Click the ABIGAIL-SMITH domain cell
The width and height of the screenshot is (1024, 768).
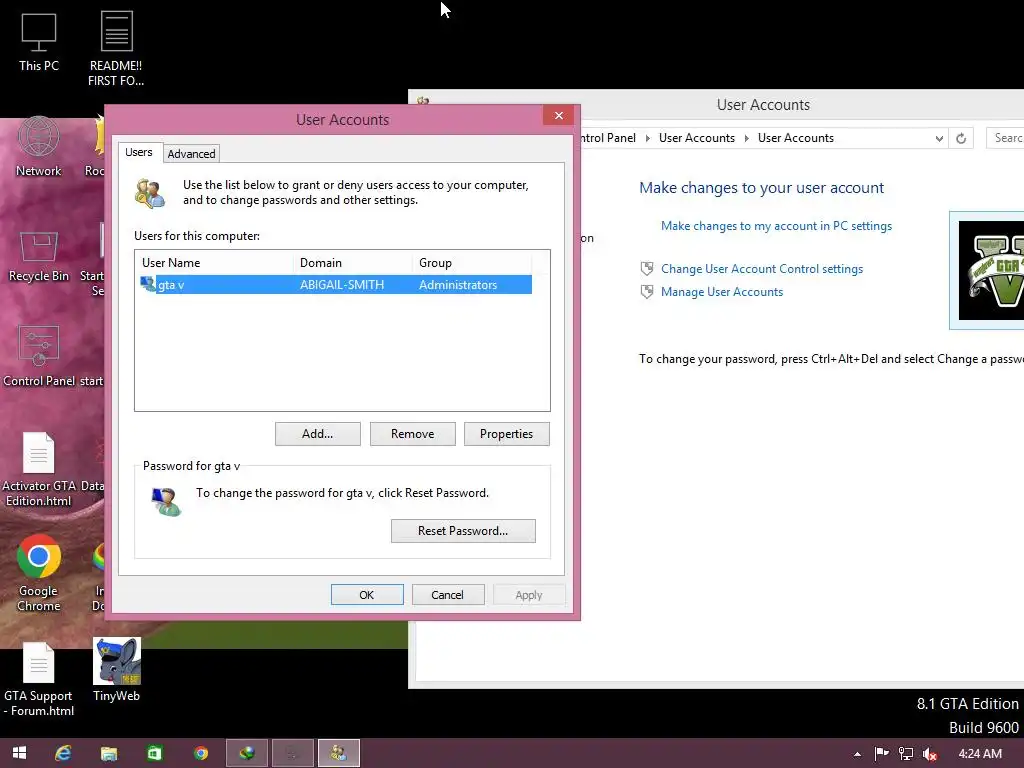click(x=342, y=285)
